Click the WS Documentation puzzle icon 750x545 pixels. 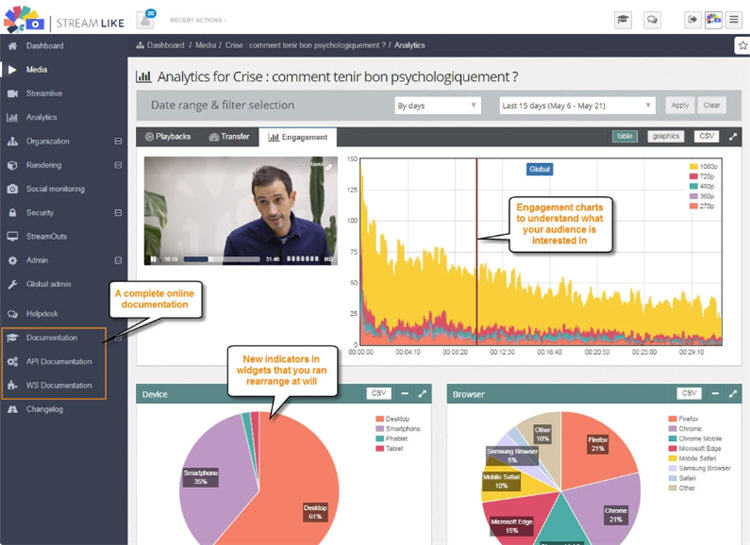(x=12, y=385)
